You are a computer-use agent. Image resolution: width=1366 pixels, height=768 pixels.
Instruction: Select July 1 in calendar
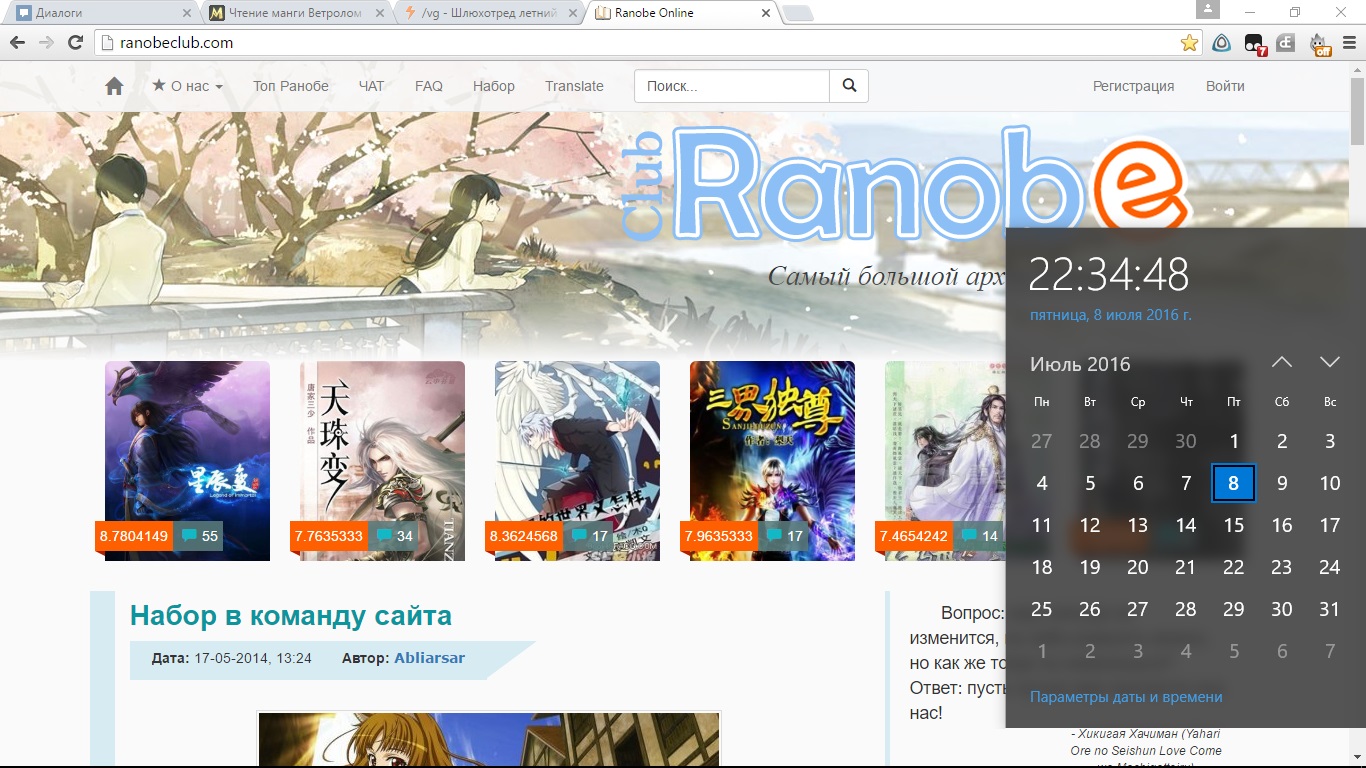[1234, 441]
